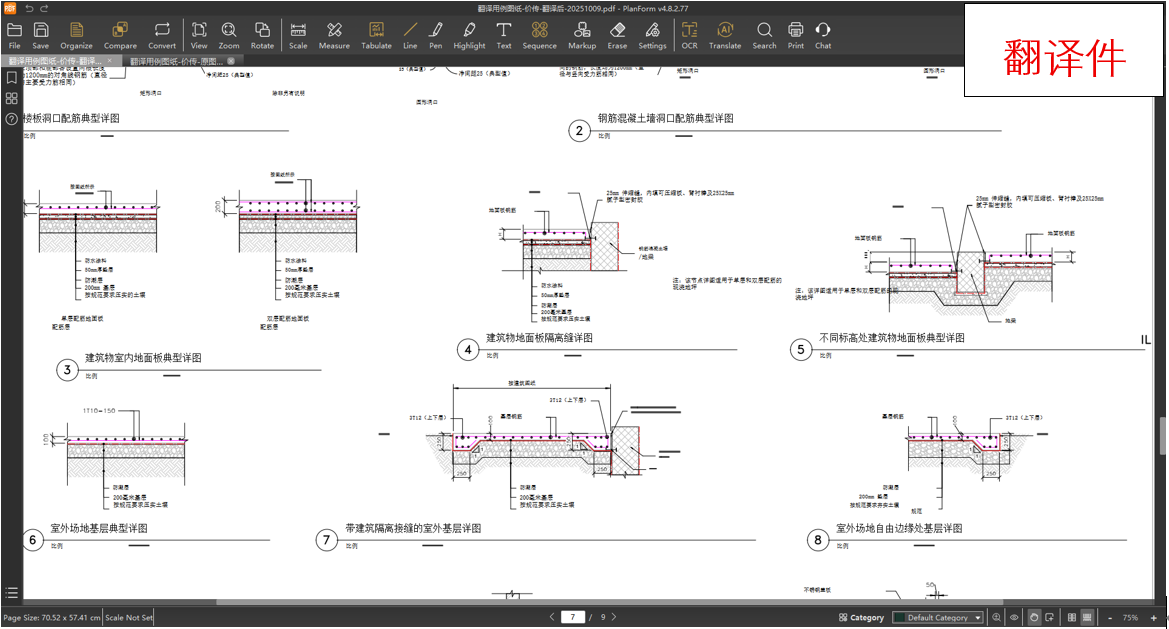Enable the hand pan mode in status bar

[1034, 618]
